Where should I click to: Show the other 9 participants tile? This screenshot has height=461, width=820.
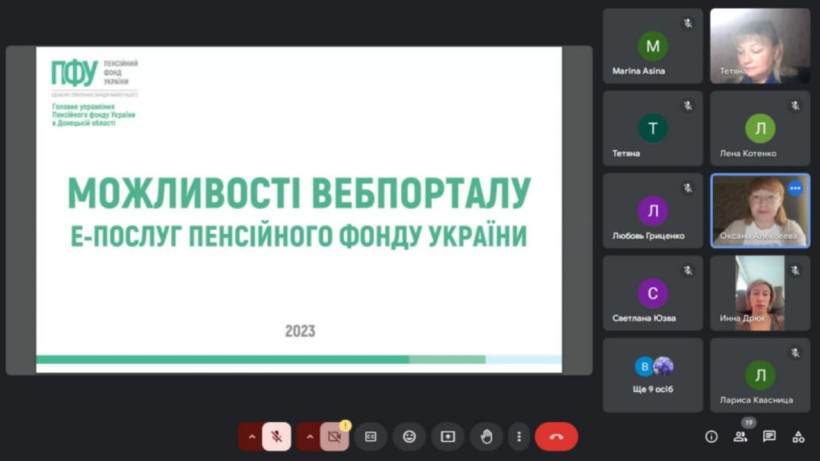[653, 375]
